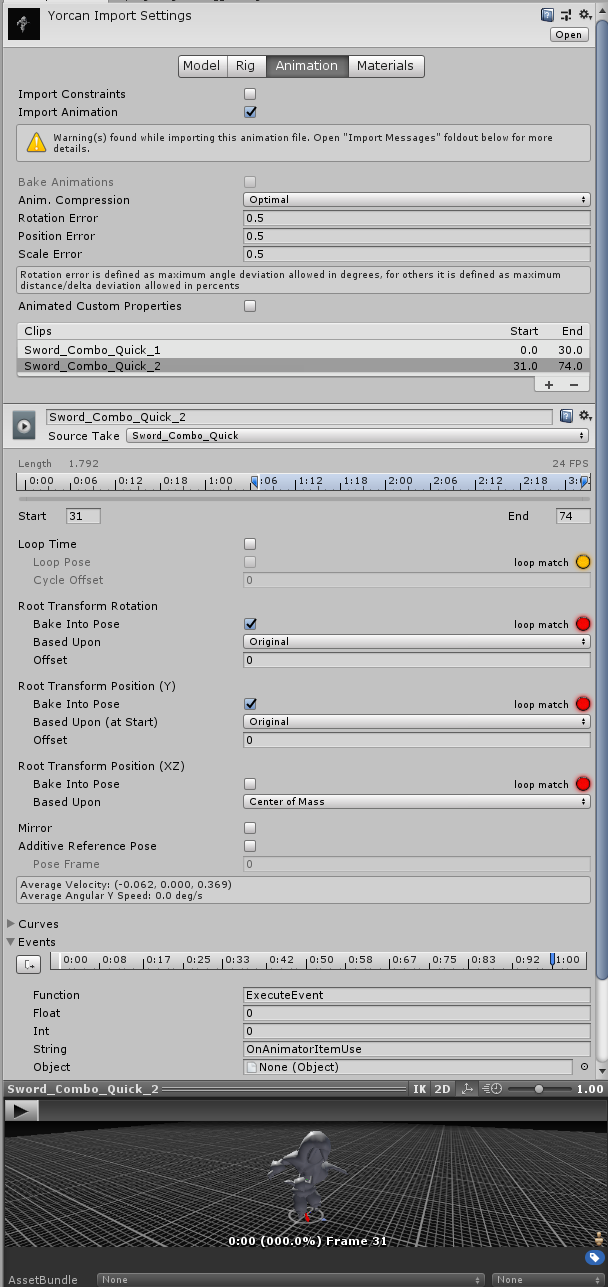608x1287 pixels.
Task: Uncheck the Import Animation checkbox
Action: point(250,112)
